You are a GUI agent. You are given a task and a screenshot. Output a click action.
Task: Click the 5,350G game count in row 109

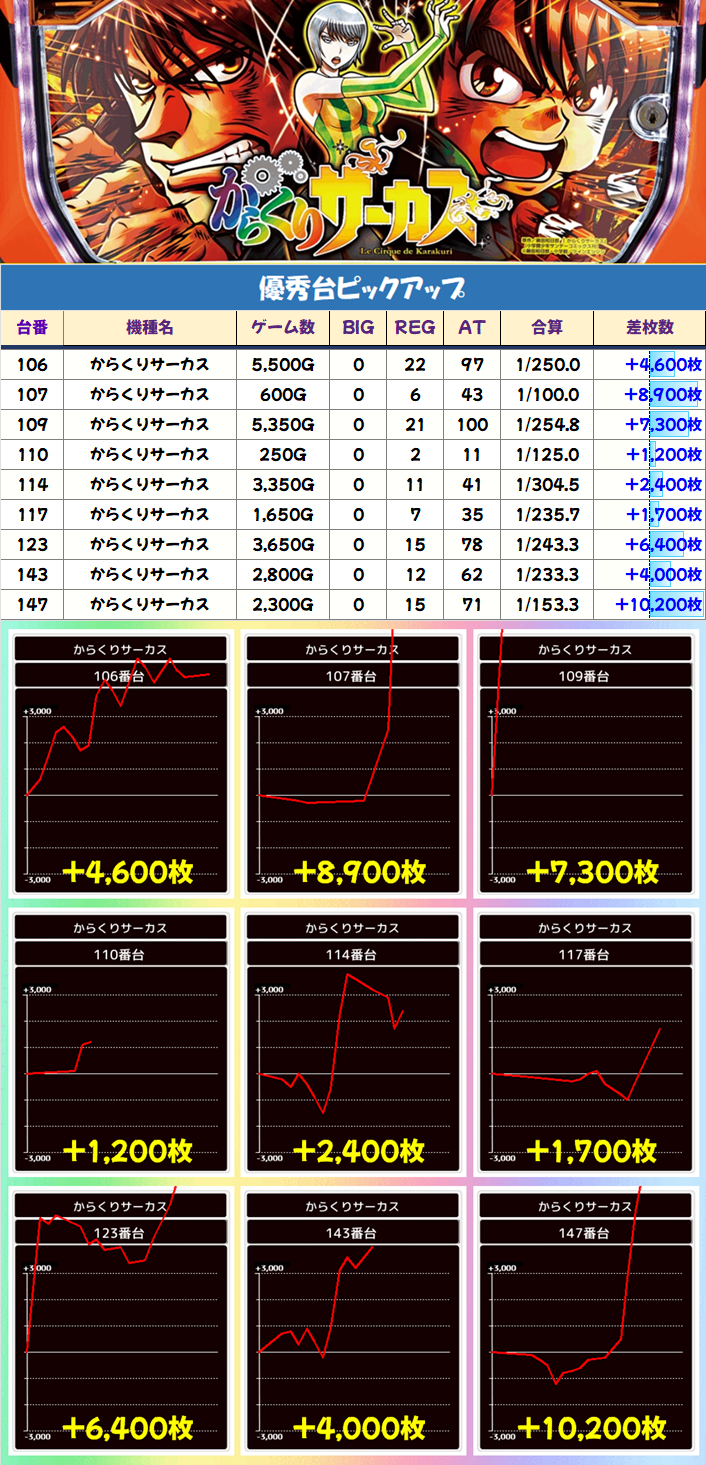point(283,425)
